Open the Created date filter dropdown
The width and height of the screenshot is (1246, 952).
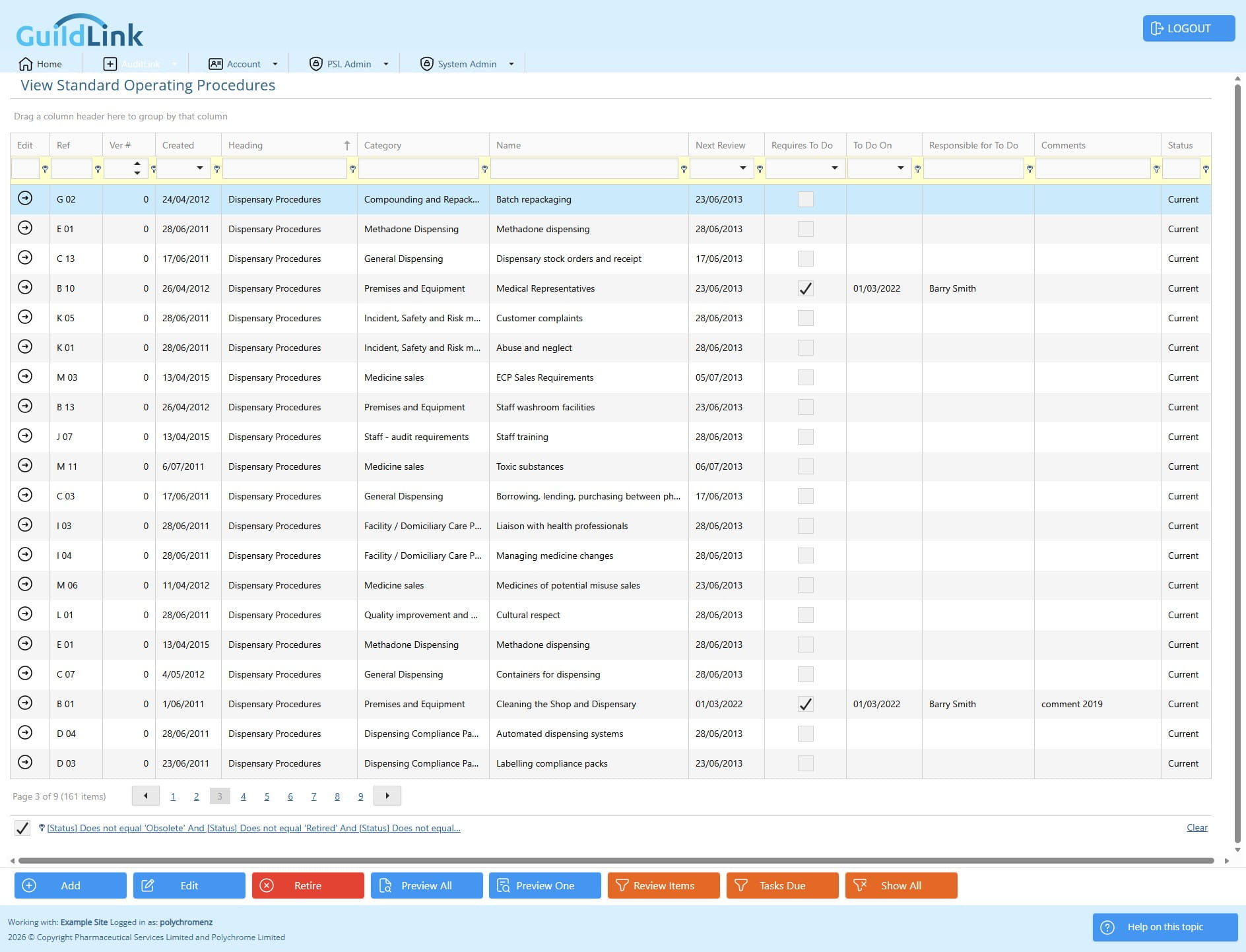coord(200,168)
